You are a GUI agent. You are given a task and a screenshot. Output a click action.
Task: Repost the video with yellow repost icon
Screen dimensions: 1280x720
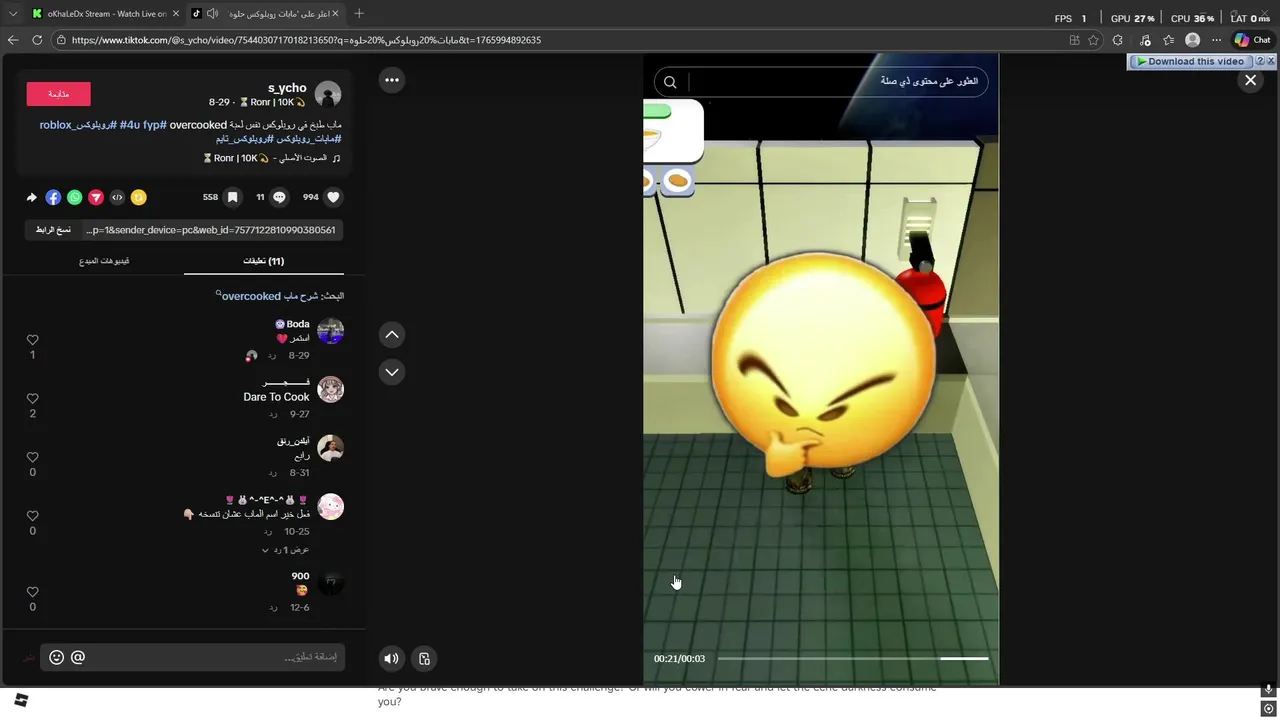[139, 198]
